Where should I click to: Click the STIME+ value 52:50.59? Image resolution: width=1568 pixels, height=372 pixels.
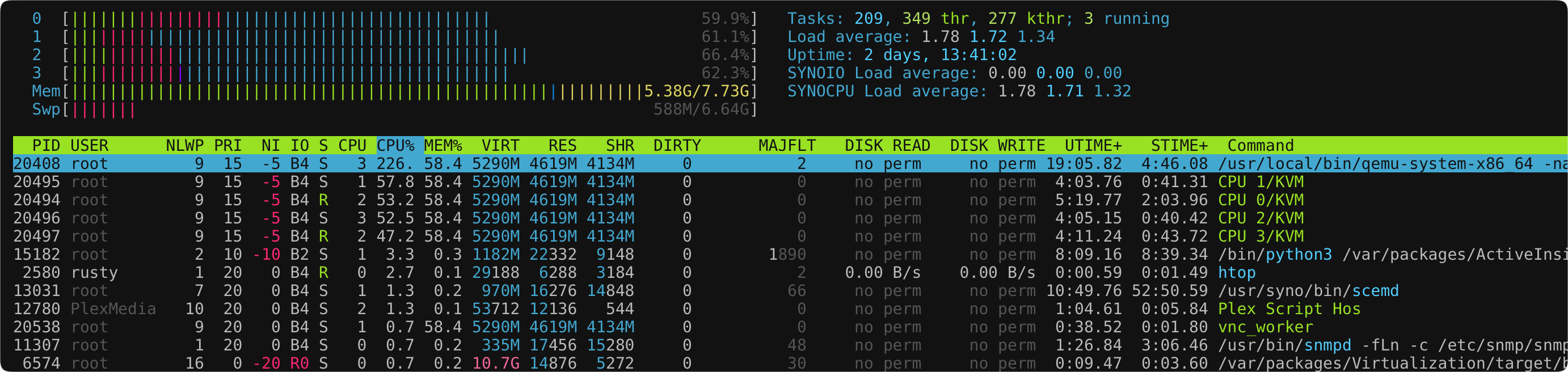pos(1169,291)
